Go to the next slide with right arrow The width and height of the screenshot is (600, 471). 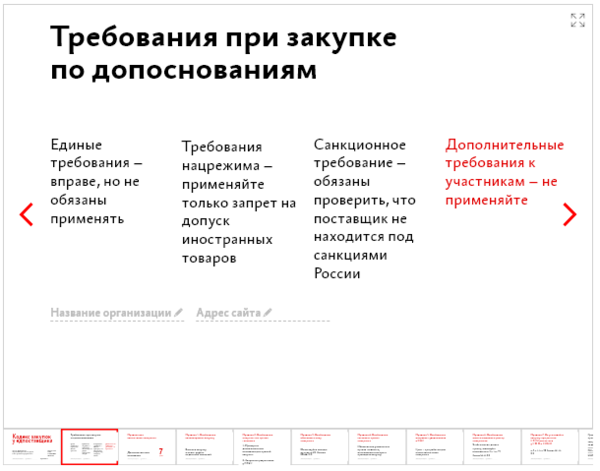[x=569, y=215]
